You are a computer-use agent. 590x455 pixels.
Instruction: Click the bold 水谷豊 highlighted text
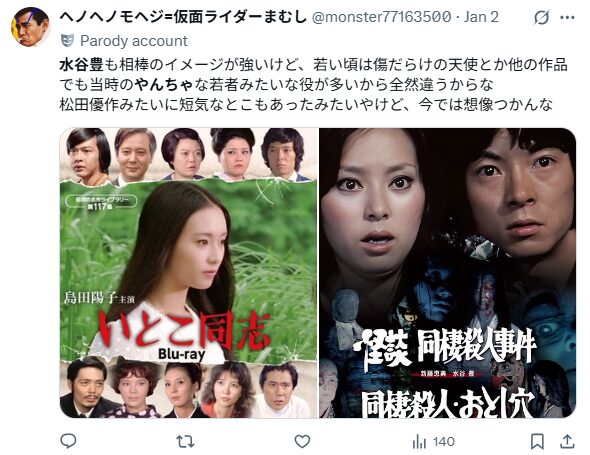click(x=81, y=65)
